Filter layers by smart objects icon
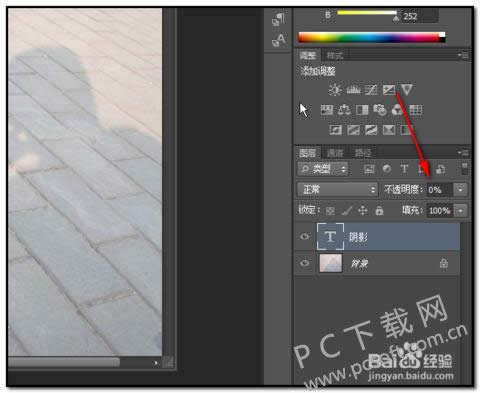Screen dimensions: 480x393 pos(441,169)
